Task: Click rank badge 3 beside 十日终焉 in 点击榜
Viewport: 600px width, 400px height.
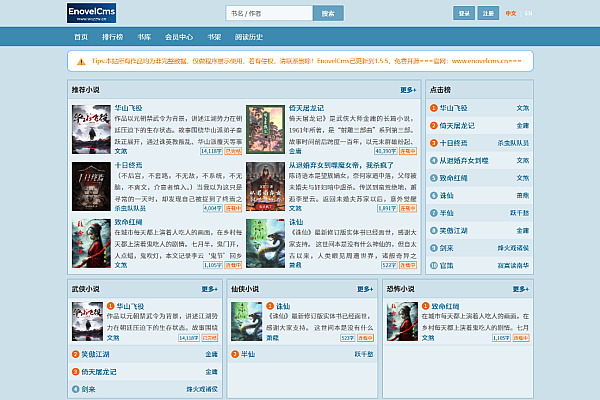Action: 434,143
